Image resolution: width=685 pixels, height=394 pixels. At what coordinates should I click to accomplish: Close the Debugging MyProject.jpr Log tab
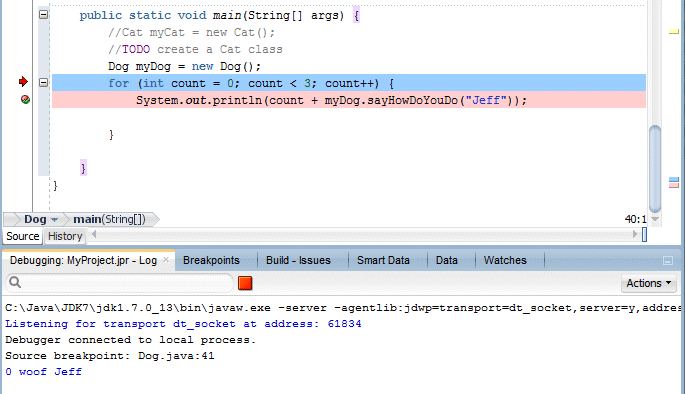click(x=166, y=259)
